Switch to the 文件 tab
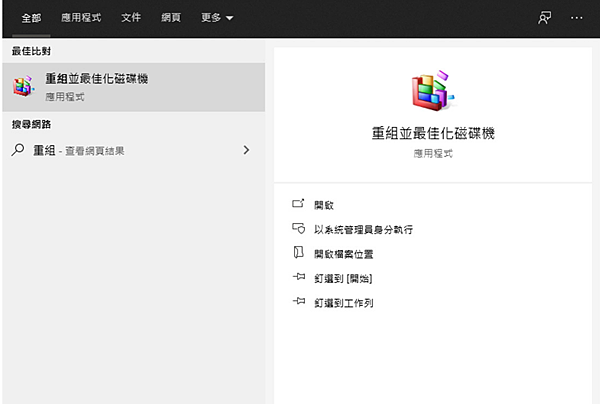 tap(131, 18)
